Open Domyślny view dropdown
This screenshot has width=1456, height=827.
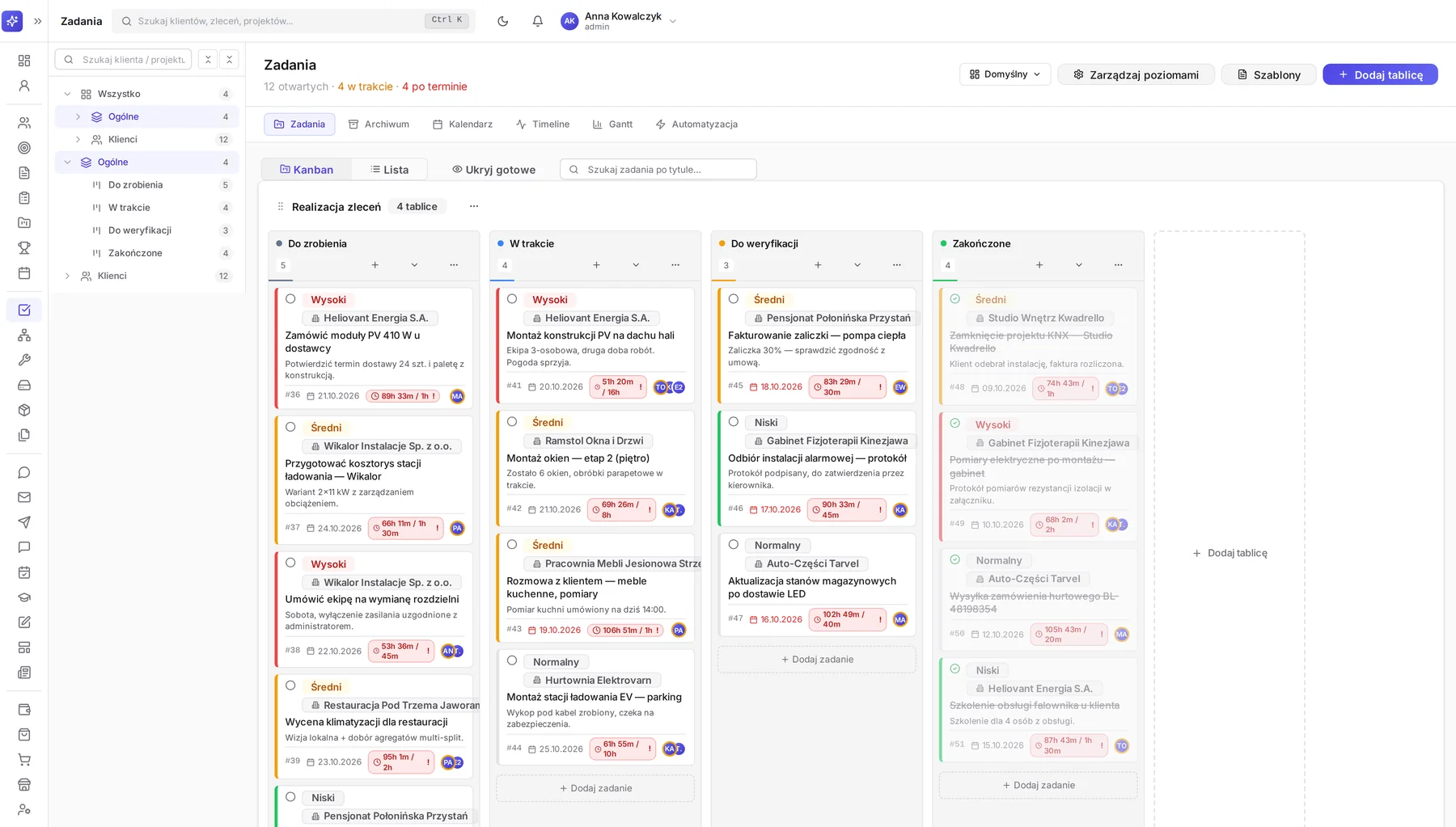[1005, 74]
